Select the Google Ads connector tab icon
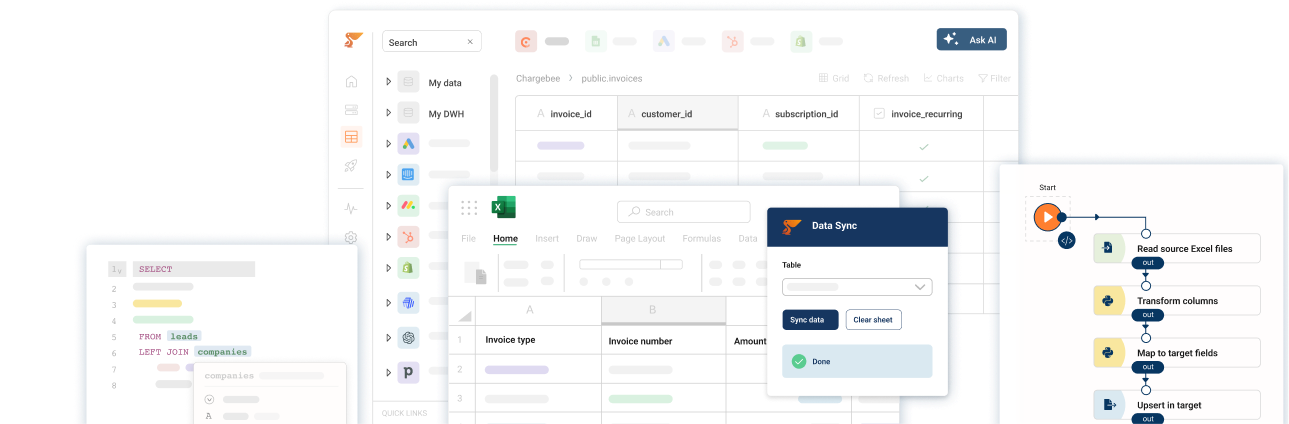 click(x=664, y=41)
